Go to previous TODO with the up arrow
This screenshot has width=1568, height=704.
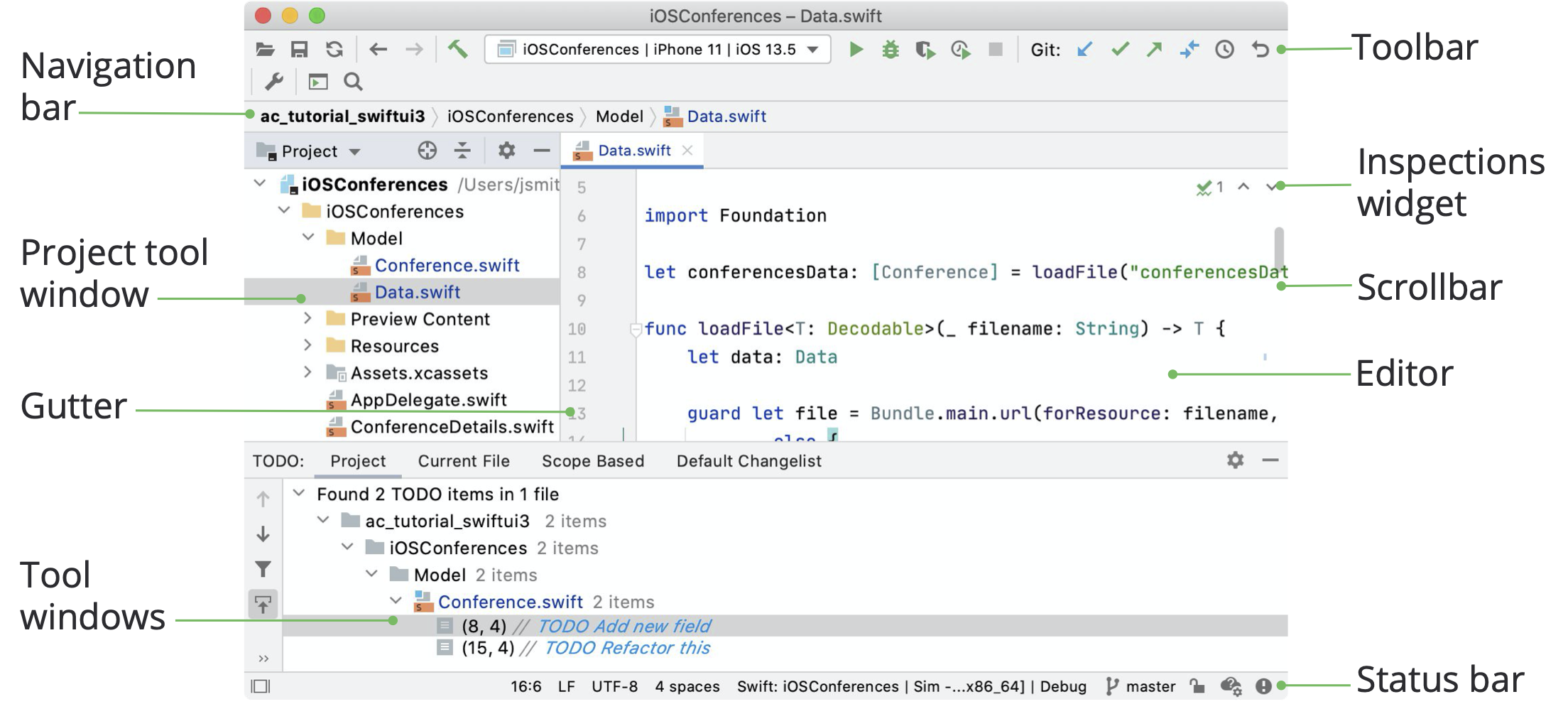click(263, 499)
